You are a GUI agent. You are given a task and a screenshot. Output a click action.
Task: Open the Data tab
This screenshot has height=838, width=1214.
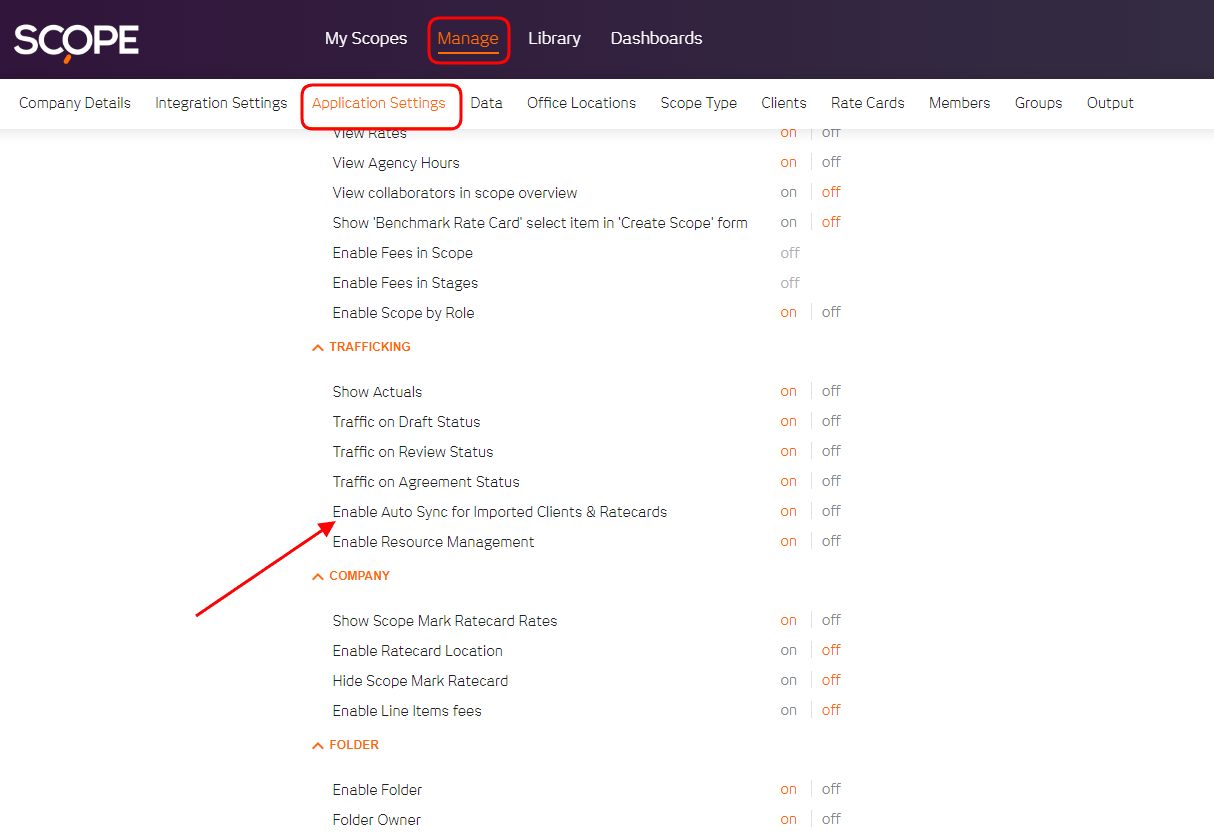click(486, 103)
